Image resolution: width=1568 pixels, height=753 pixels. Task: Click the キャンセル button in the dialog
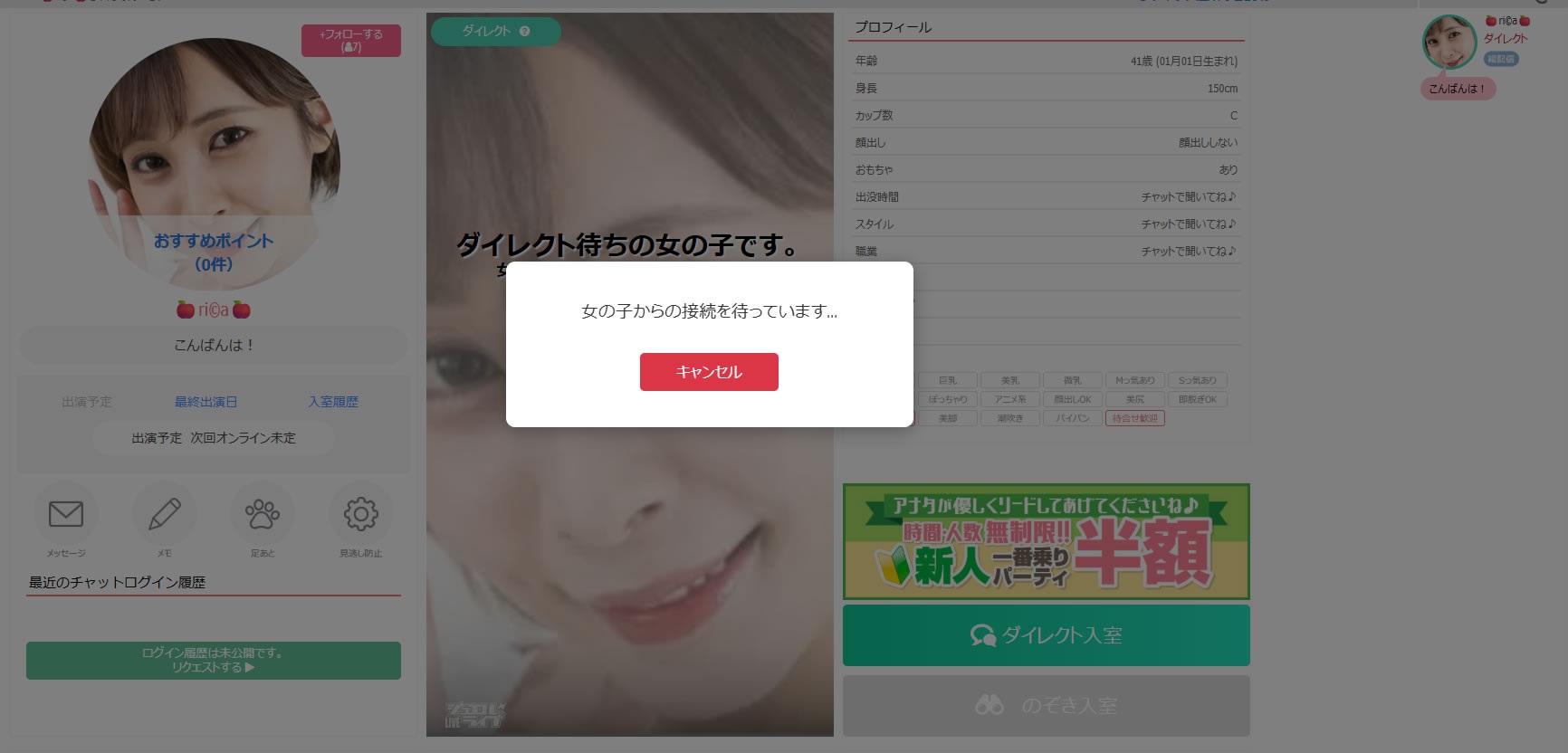709,372
